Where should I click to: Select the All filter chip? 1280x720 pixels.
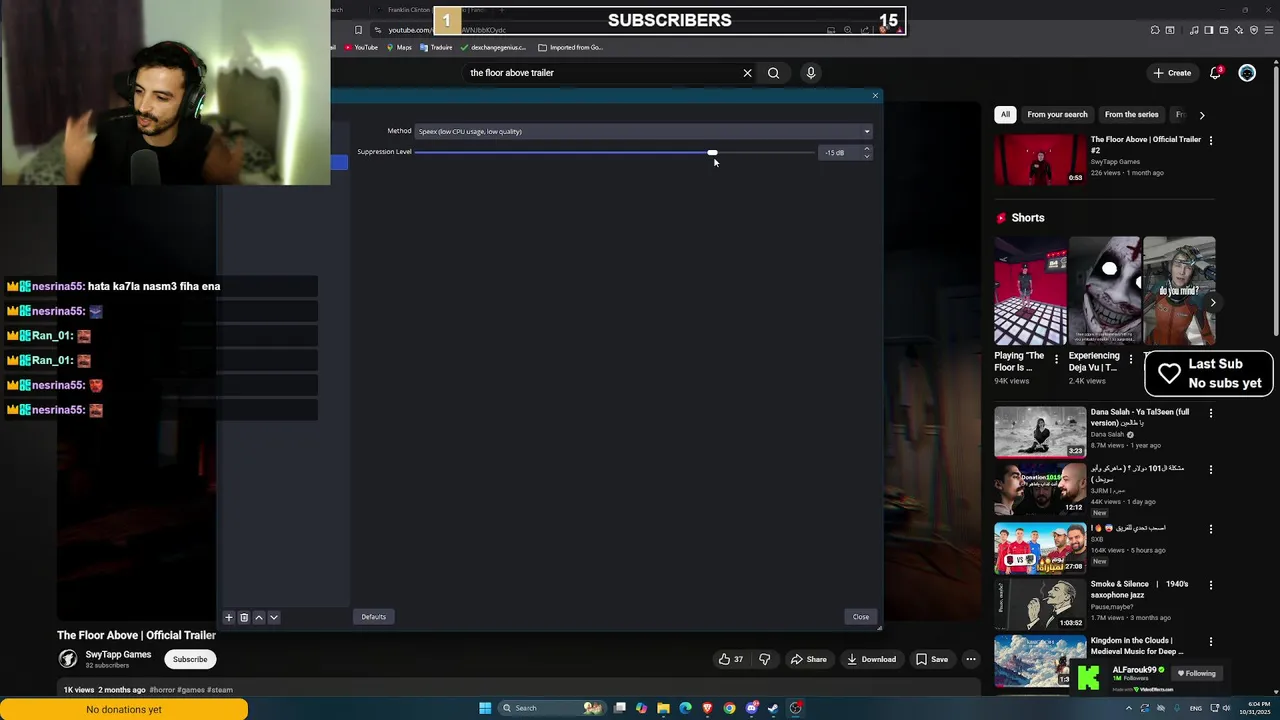click(1005, 115)
